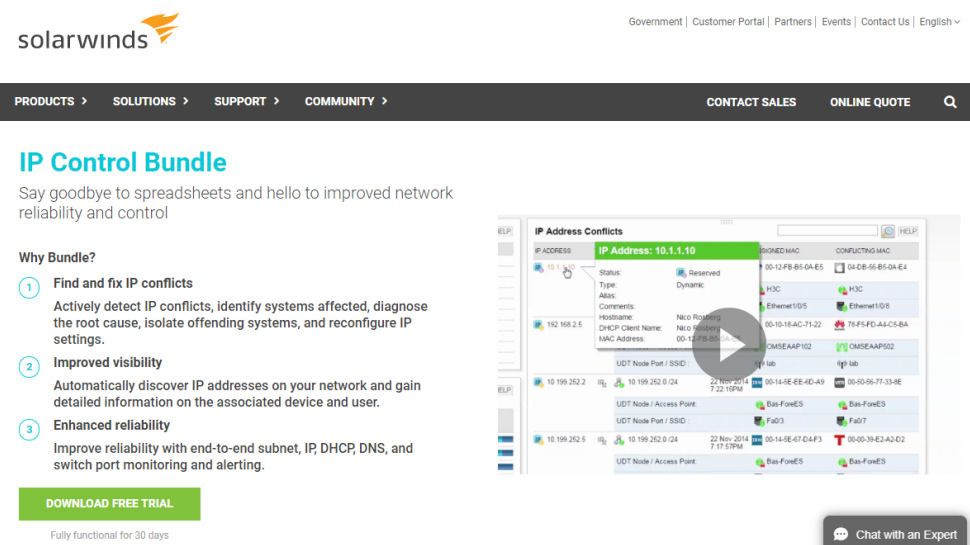This screenshot has width=970, height=545.
Task: Expand the Support menu
Action: (x=247, y=101)
